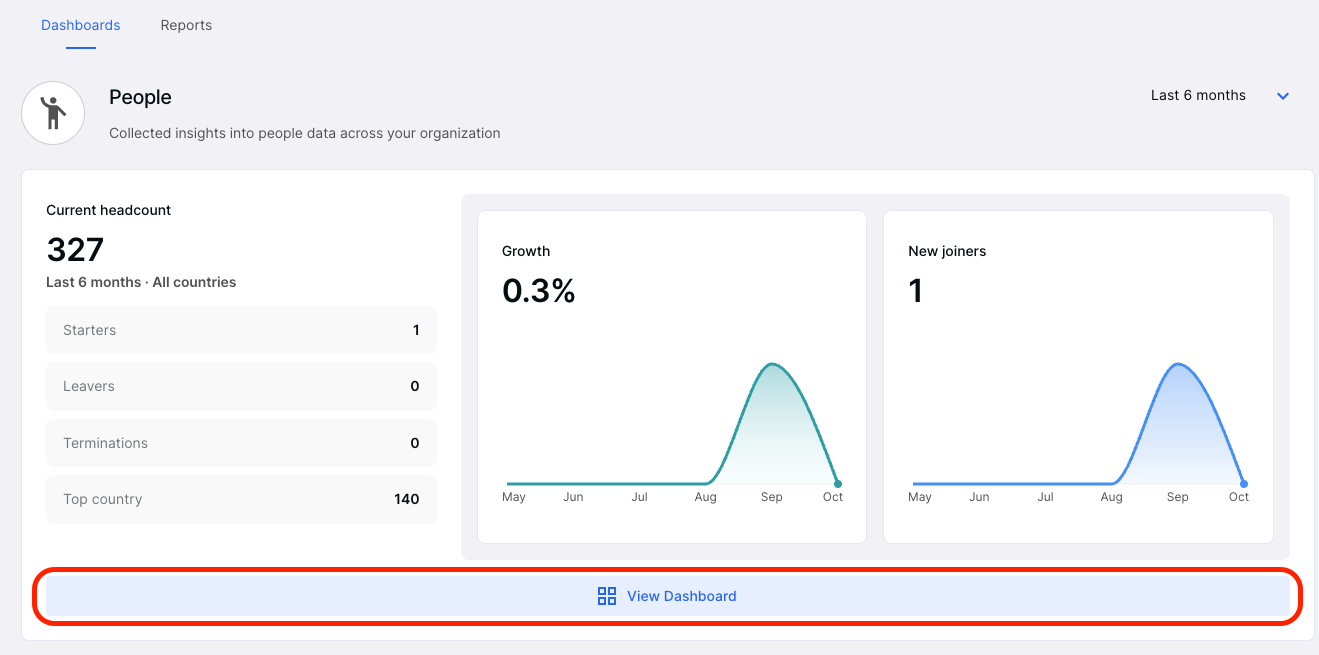The width and height of the screenshot is (1319, 655).
Task: Click the People dashboard title
Action: 140,97
